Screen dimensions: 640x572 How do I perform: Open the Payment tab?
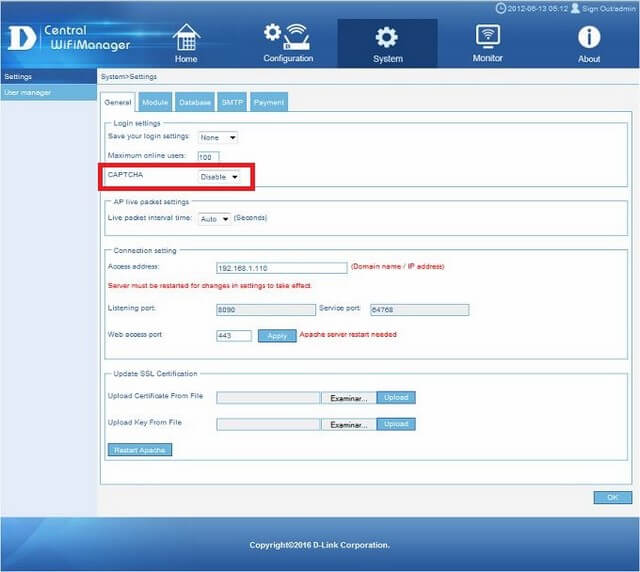268,102
